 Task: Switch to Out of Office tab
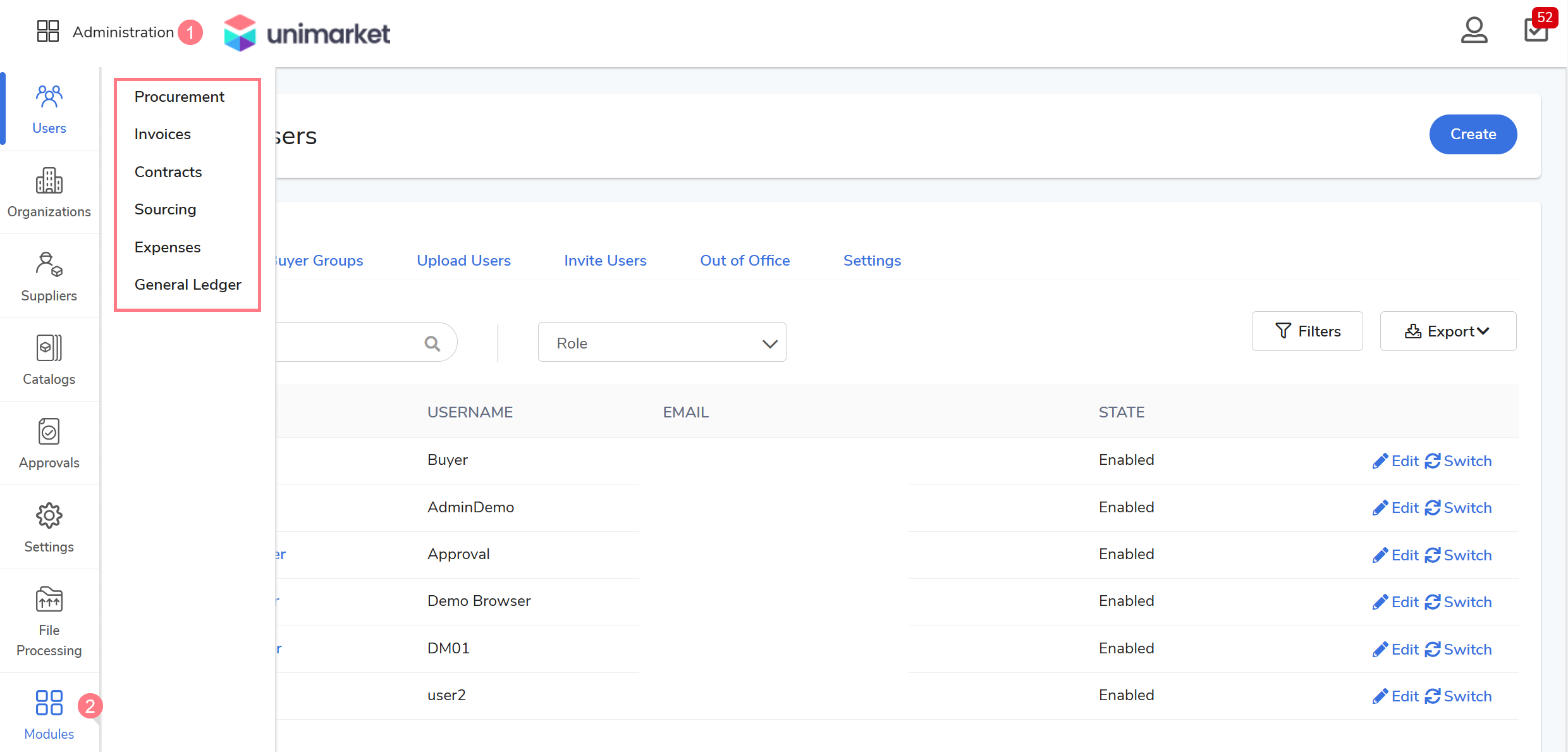click(745, 261)
